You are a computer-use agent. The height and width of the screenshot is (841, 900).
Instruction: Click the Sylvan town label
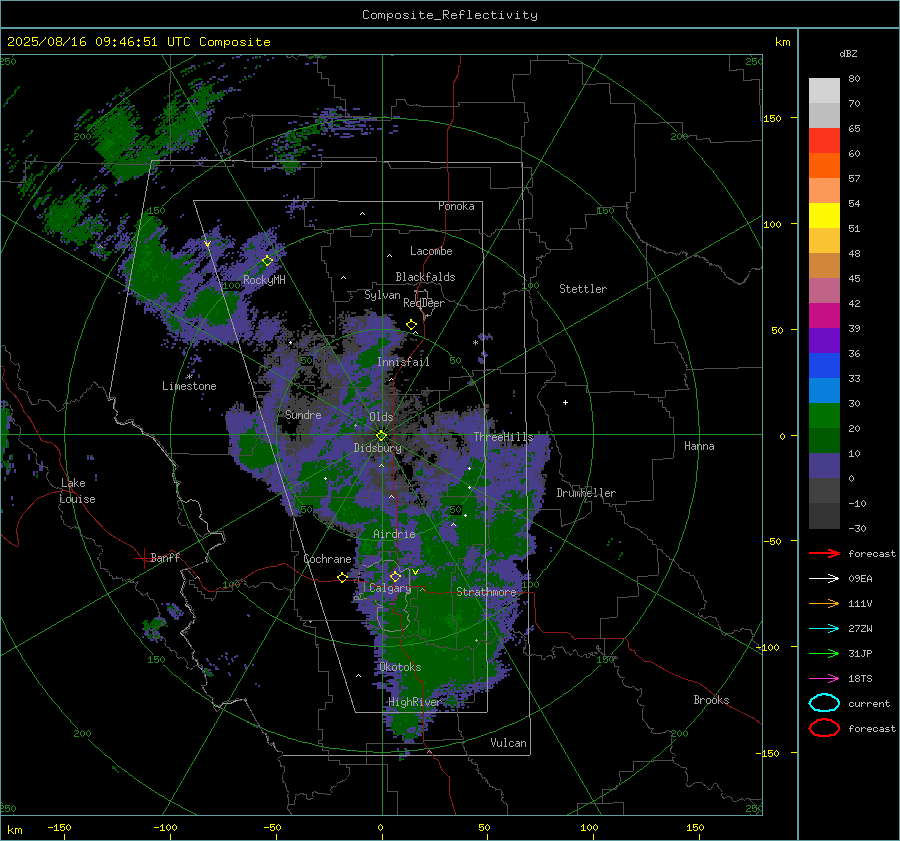click(382, 295)
